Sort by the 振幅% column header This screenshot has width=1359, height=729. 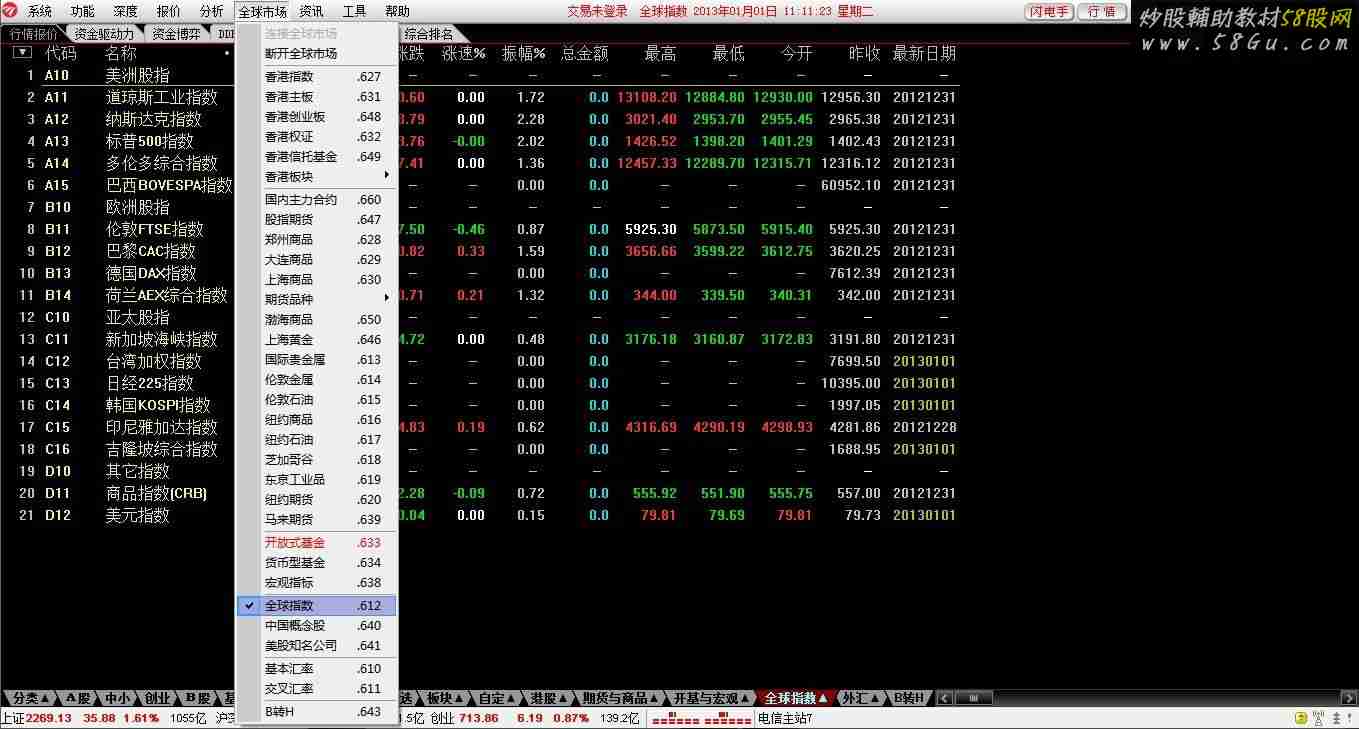523,53
